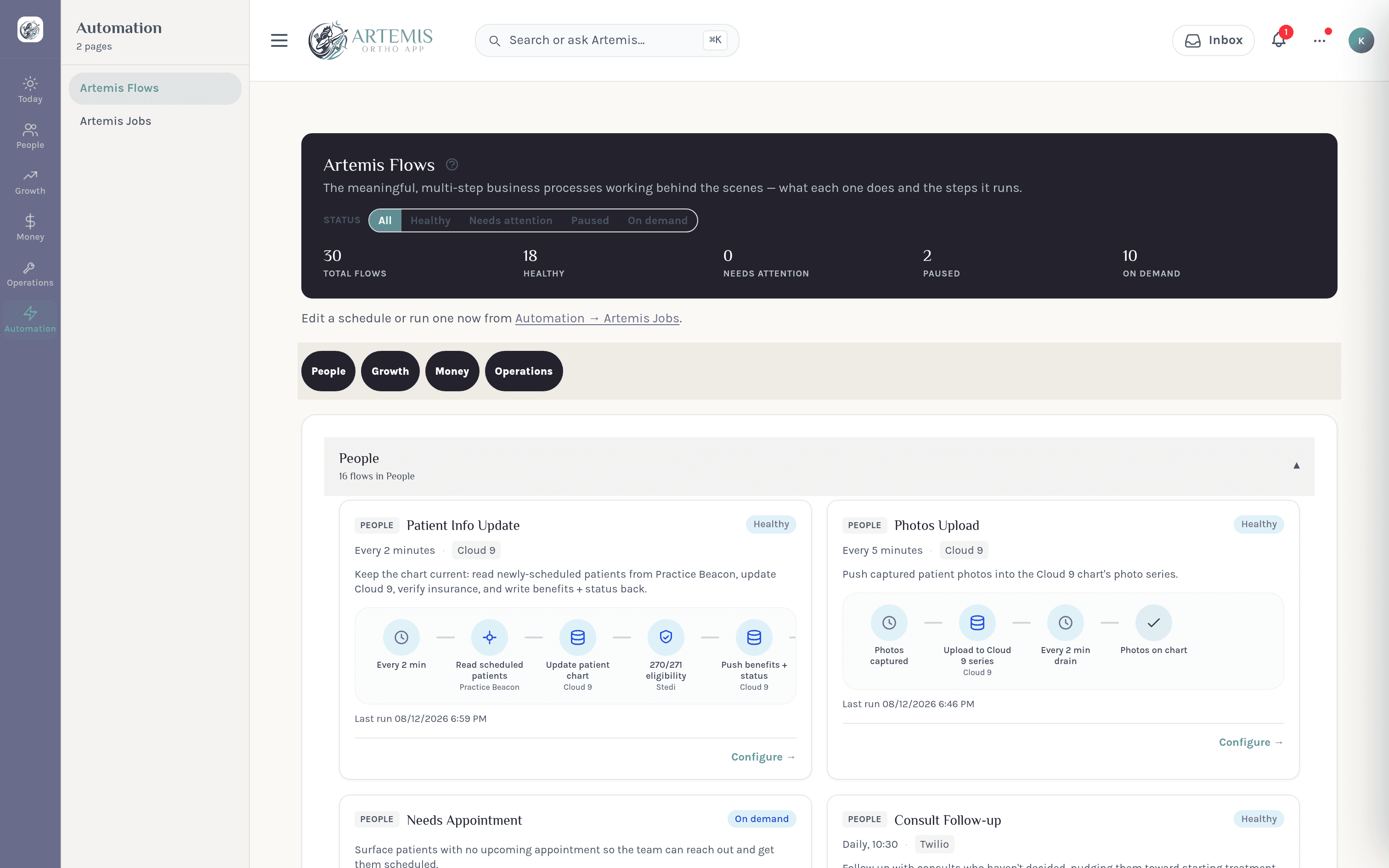Image resolution: width=1389 pixels, height=868 pixels.
Task: Click the Artemis Ortho App header logo
Action: coord(371,40)
